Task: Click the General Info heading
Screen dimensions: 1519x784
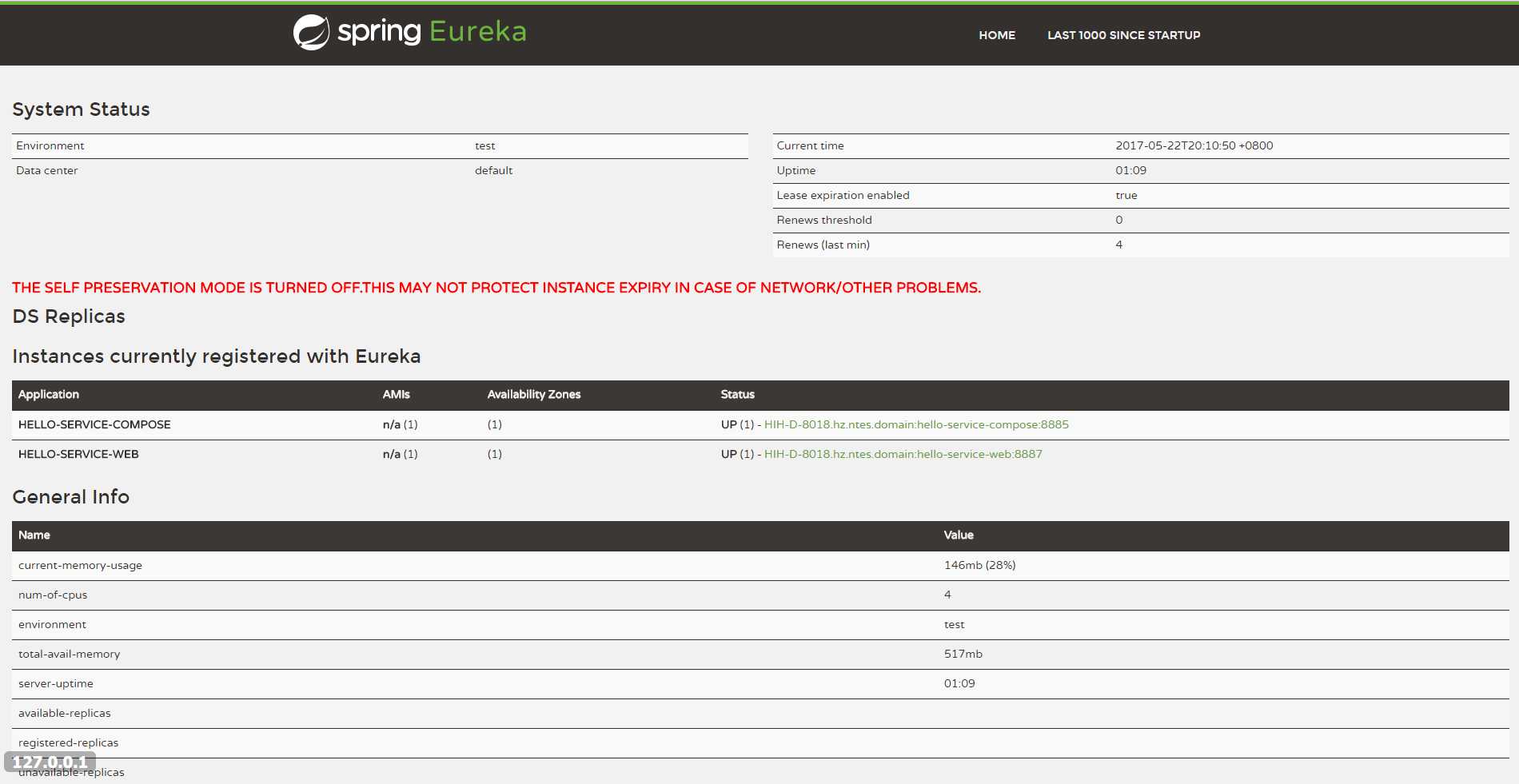Action: pyautogui.click(x=70, y=497)
